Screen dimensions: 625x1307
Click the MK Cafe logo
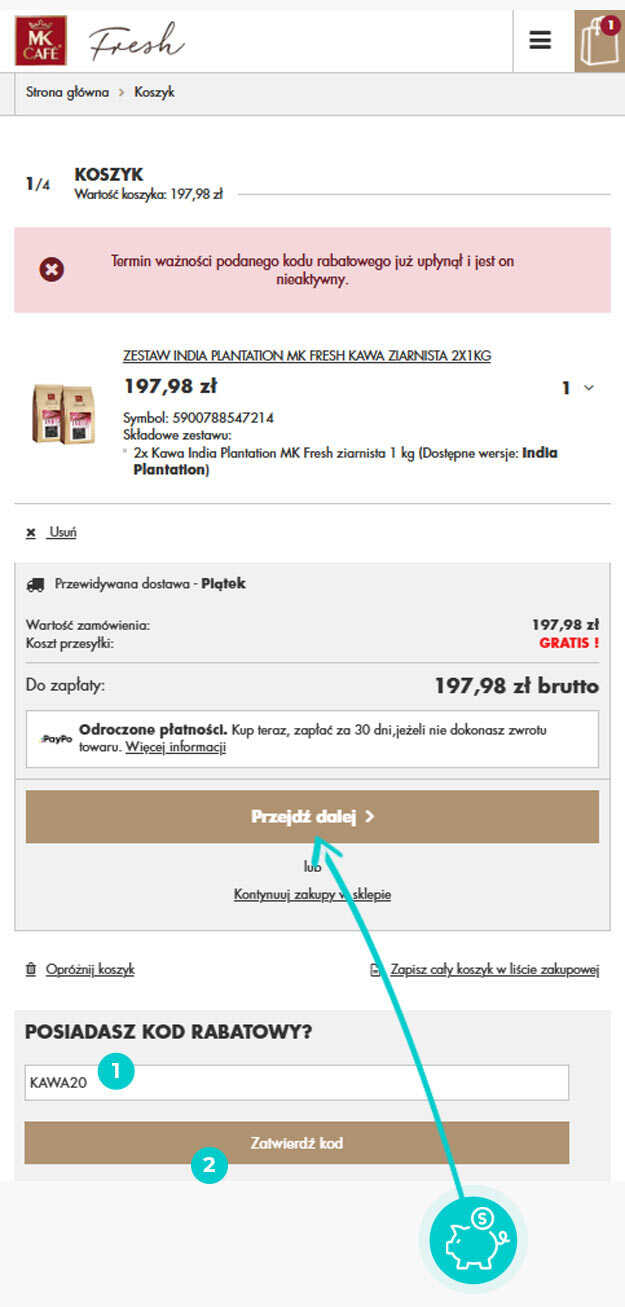pyautogui.click(x=41, y=41)
